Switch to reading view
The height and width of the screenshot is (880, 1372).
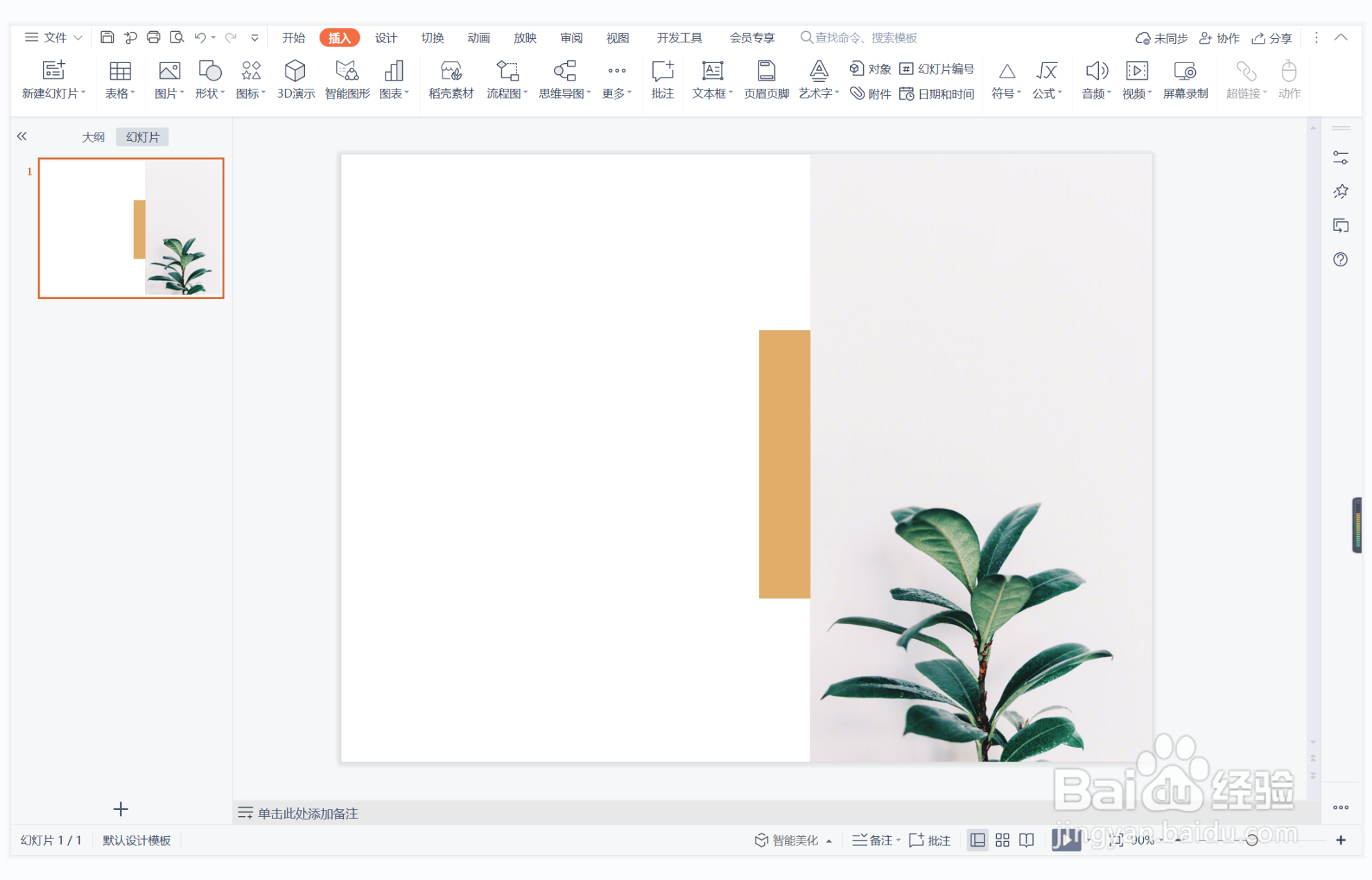click(x=1027, y=840)
